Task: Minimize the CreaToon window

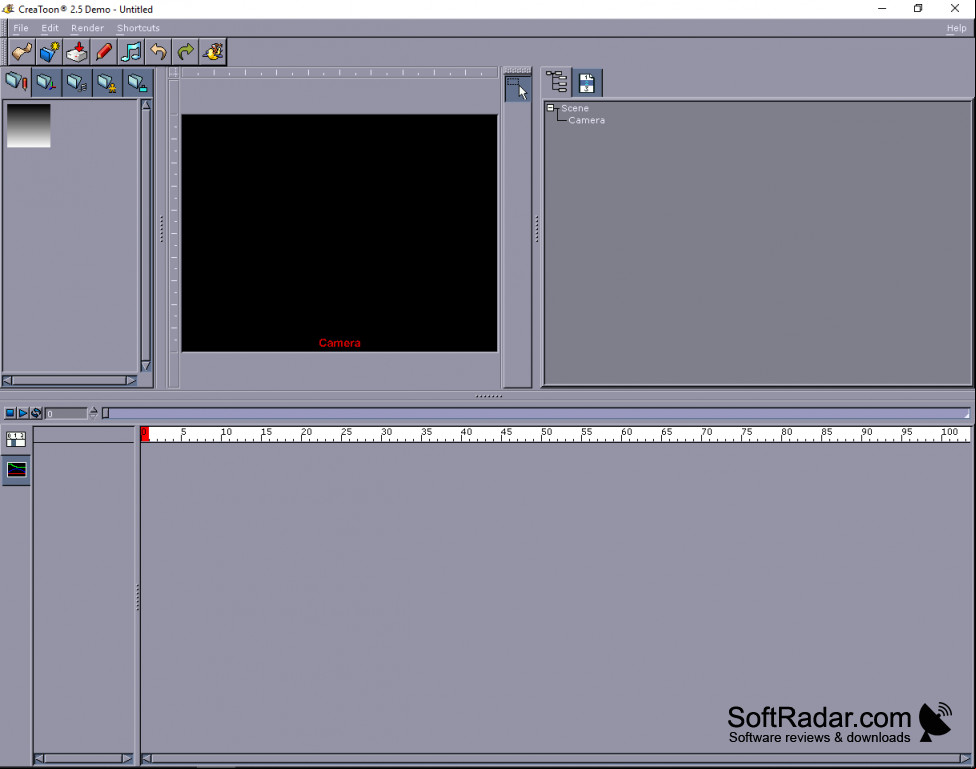Action: (882, 9)
